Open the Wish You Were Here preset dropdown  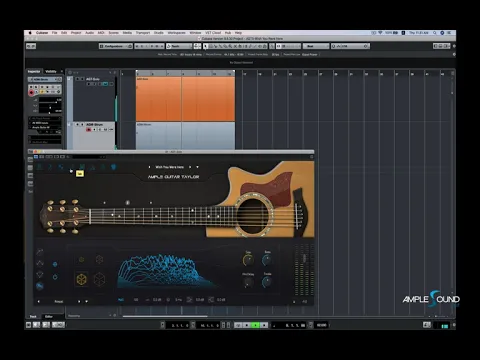(197, 167)
